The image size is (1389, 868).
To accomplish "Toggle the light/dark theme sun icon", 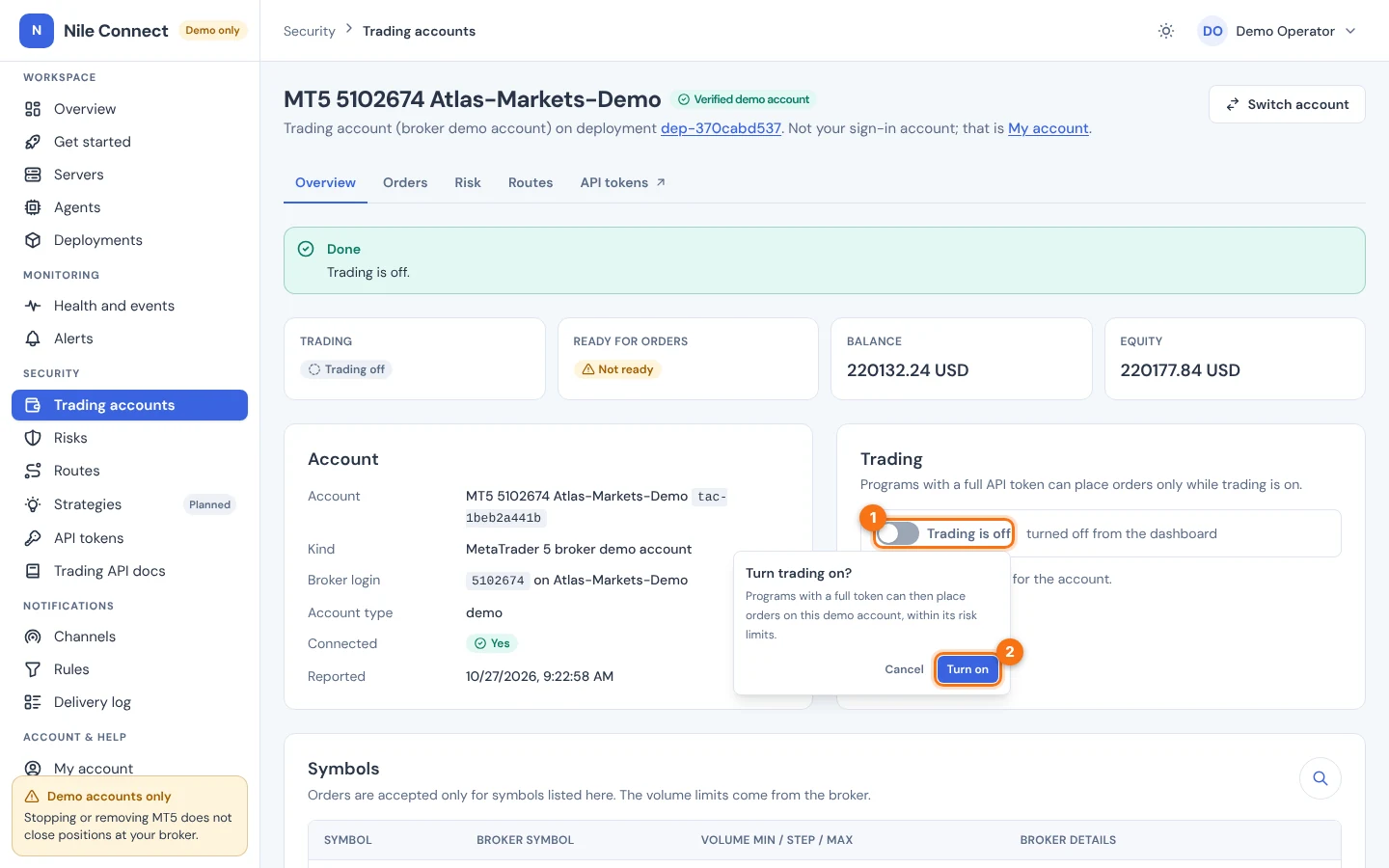I will pyautogui.click(x=1166, y=31).
